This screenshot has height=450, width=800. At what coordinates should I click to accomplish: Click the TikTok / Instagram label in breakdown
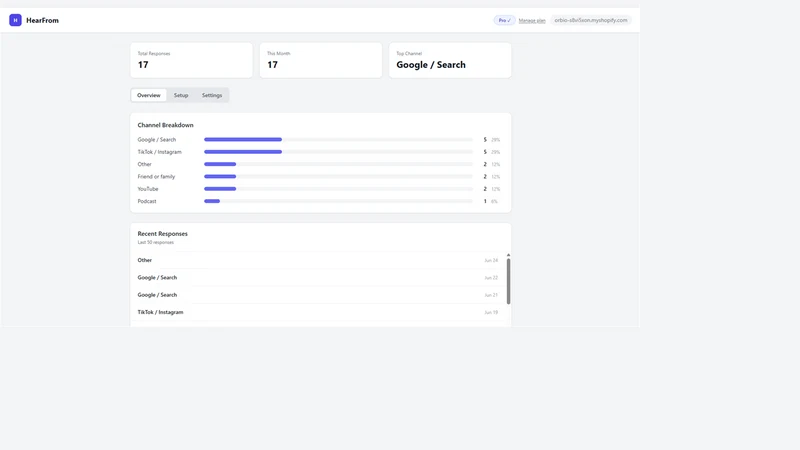coord(159,152)
